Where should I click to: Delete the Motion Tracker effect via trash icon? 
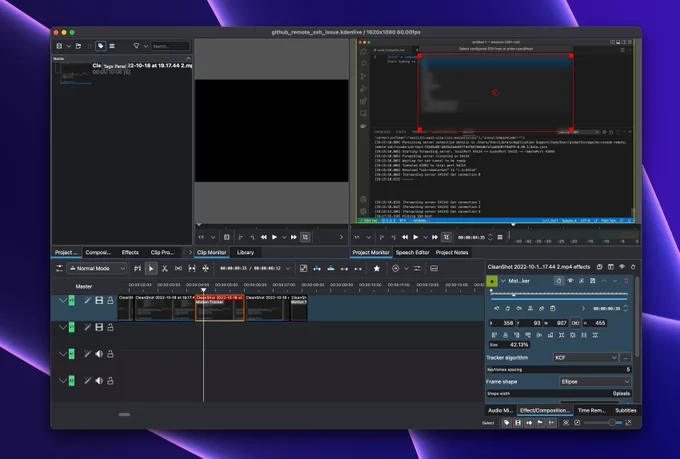pos(626,281)
